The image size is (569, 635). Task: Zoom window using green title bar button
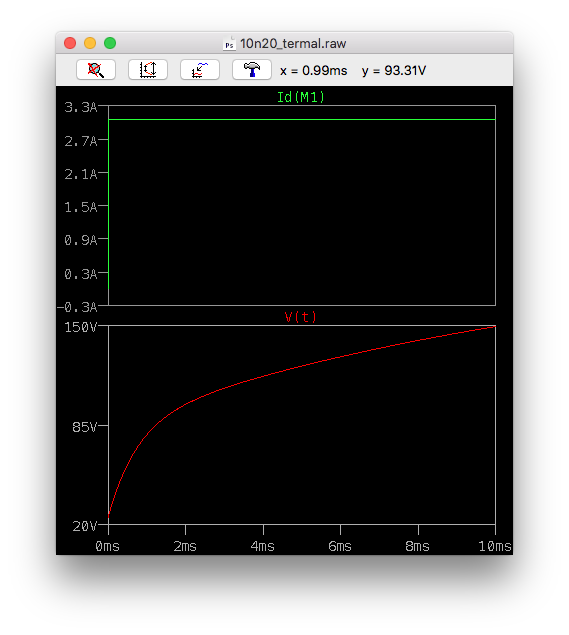pyautogui.click(x=110, y=43)
